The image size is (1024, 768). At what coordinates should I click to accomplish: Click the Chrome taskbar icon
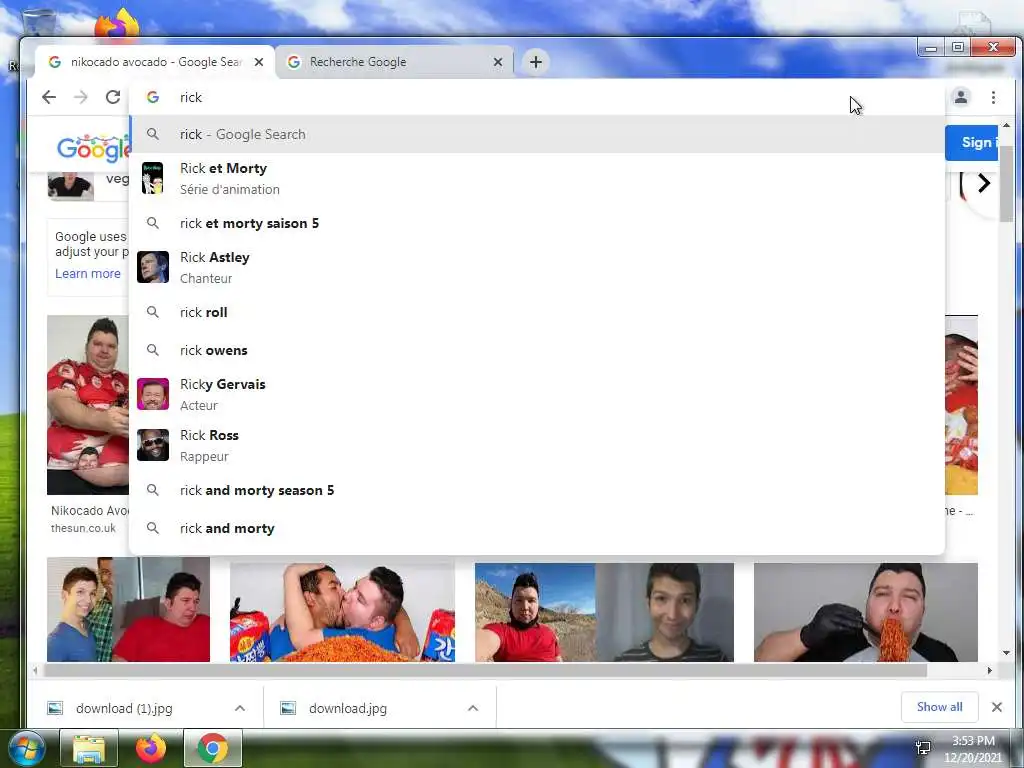[x=212, y=749]
